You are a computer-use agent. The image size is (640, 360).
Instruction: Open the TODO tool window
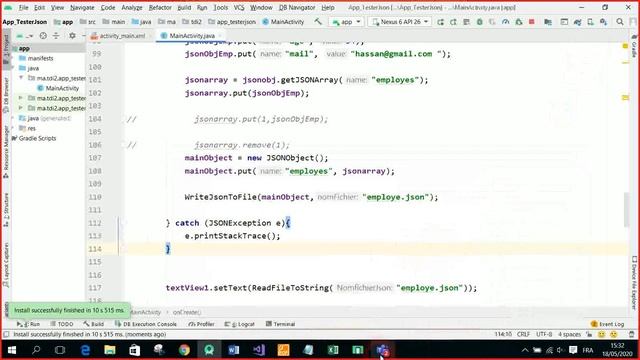click(62, 324)
